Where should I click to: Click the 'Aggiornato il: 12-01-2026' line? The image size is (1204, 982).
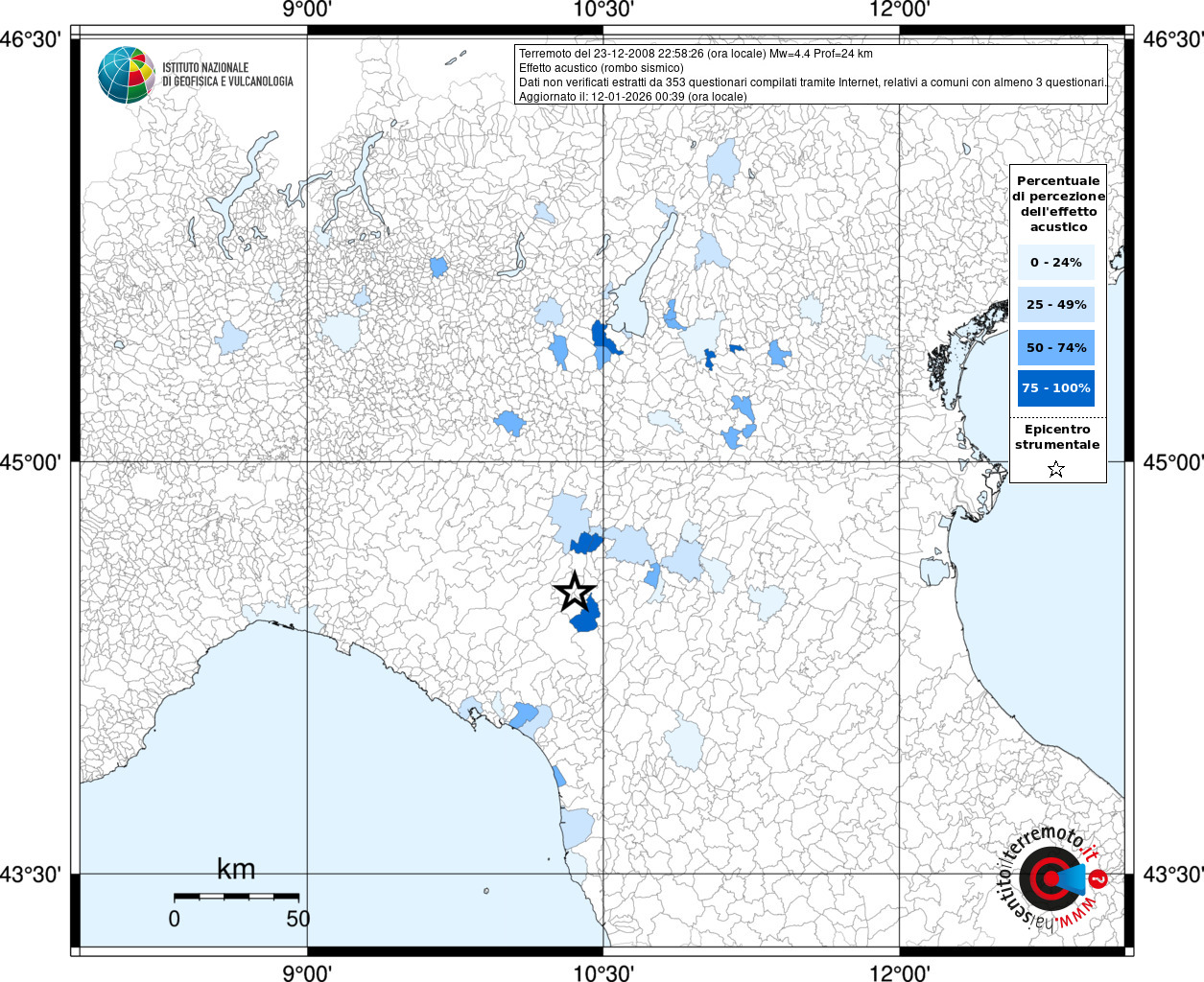click(x=633, y=97)
